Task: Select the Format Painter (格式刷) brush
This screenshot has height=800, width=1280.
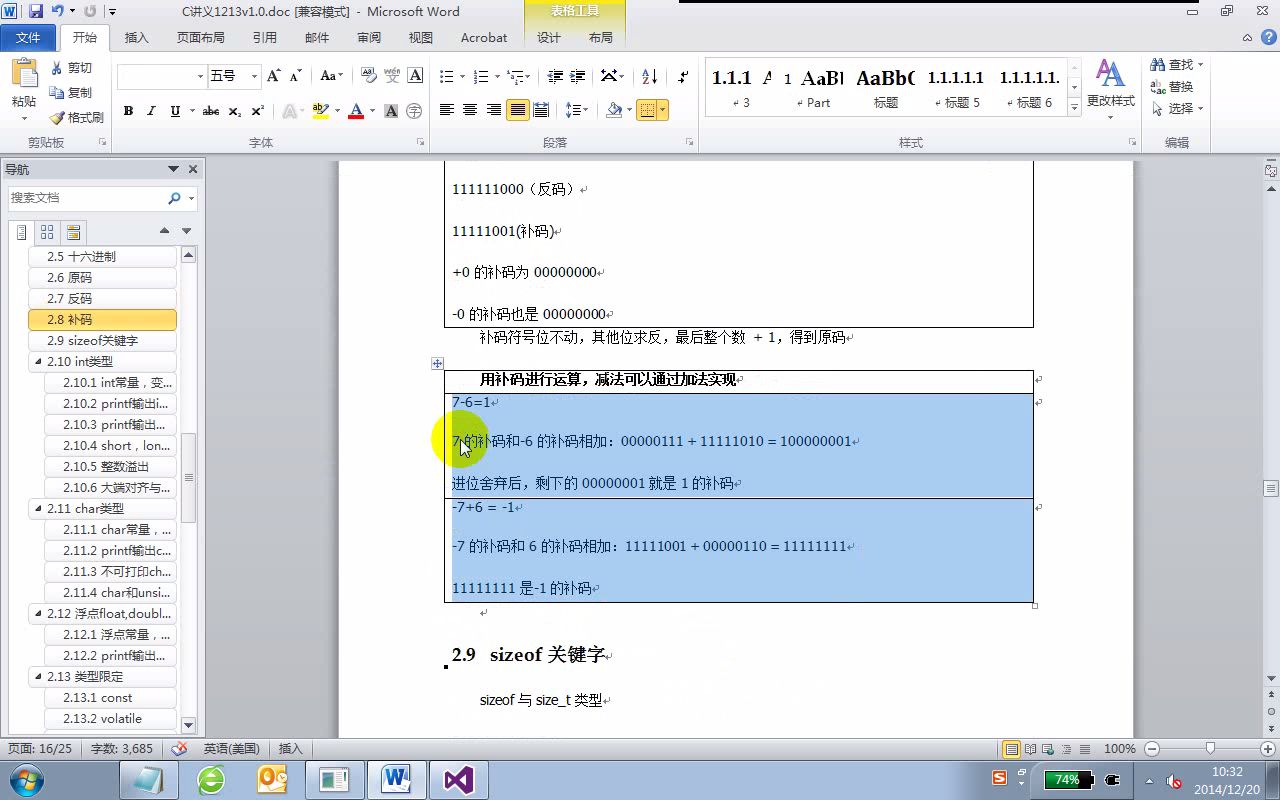Action: pyautogui.click(x=76, y=117)
